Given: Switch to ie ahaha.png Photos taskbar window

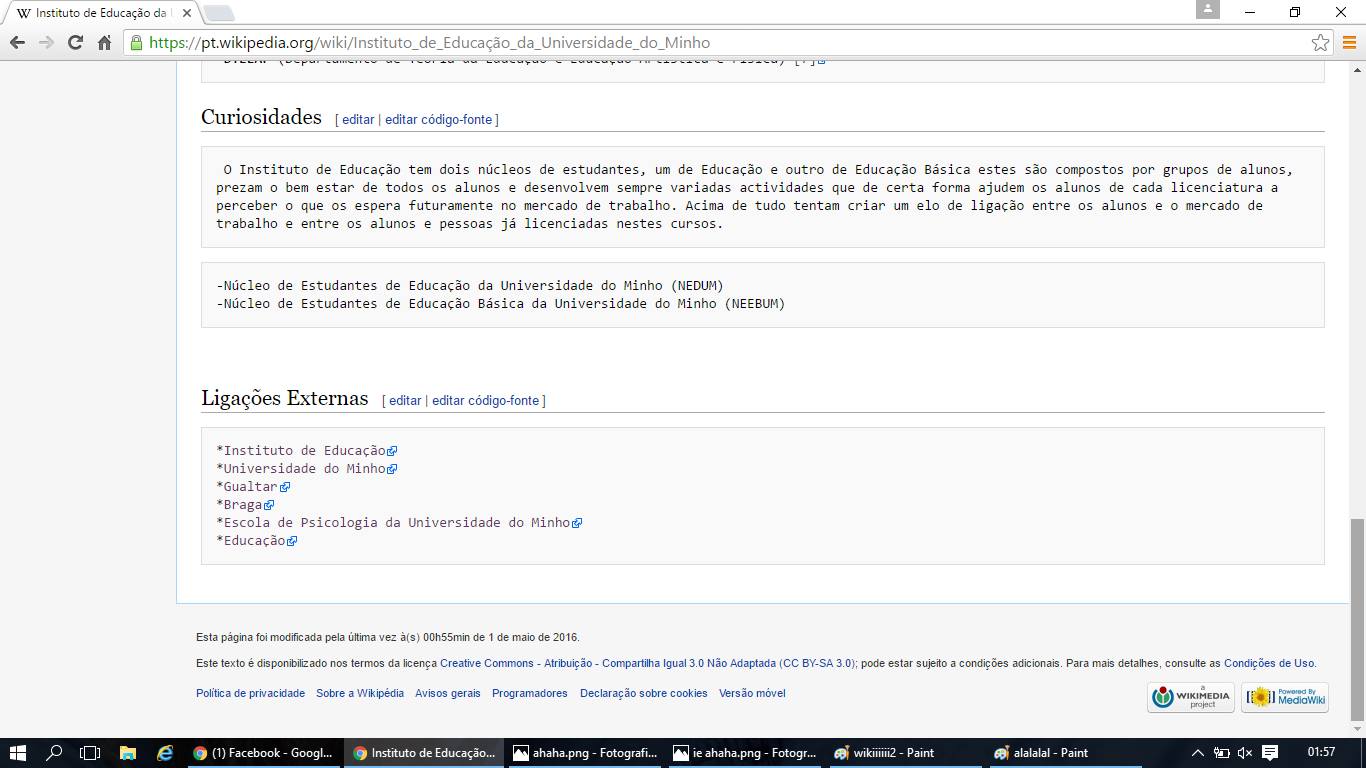Looking at the screenshot, I should point(744,753).
